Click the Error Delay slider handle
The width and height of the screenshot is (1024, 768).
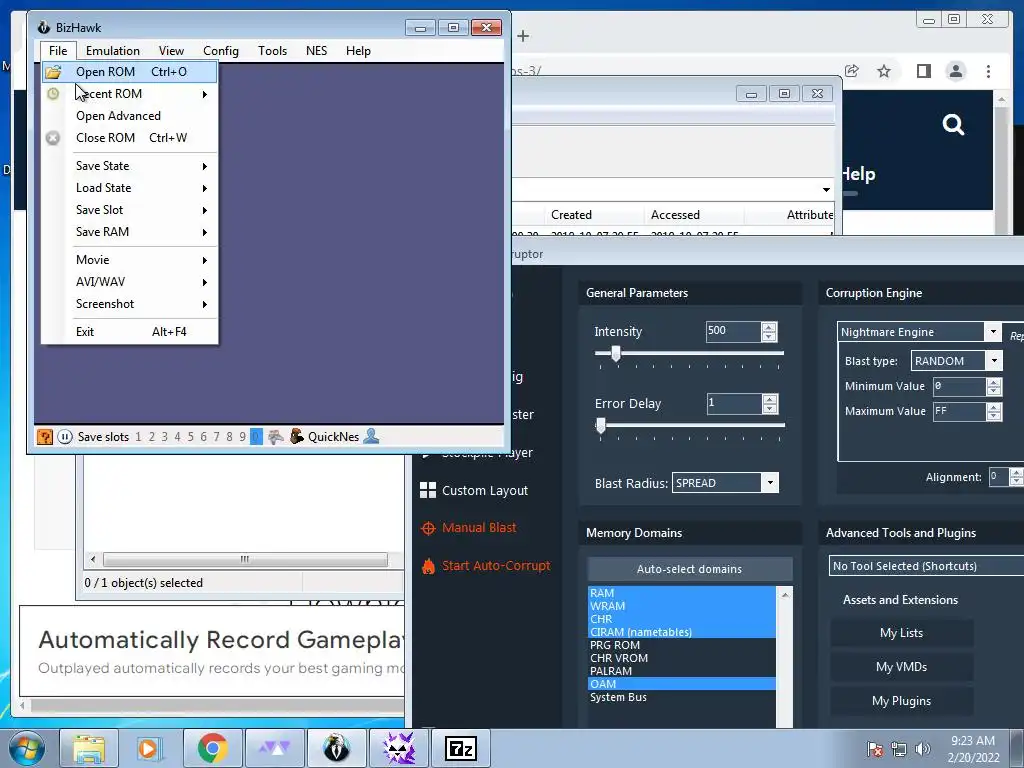click(x=601, y=426)
